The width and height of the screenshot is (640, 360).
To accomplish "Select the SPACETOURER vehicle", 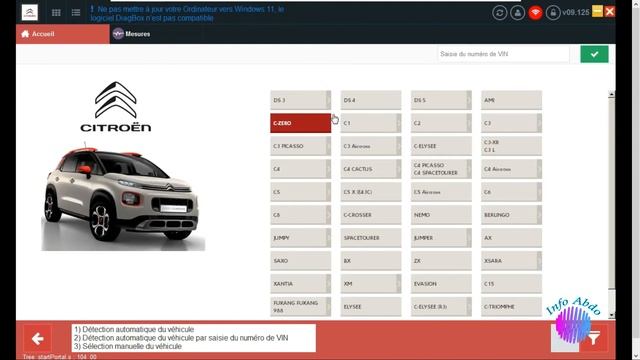I will tap(371, 238).
